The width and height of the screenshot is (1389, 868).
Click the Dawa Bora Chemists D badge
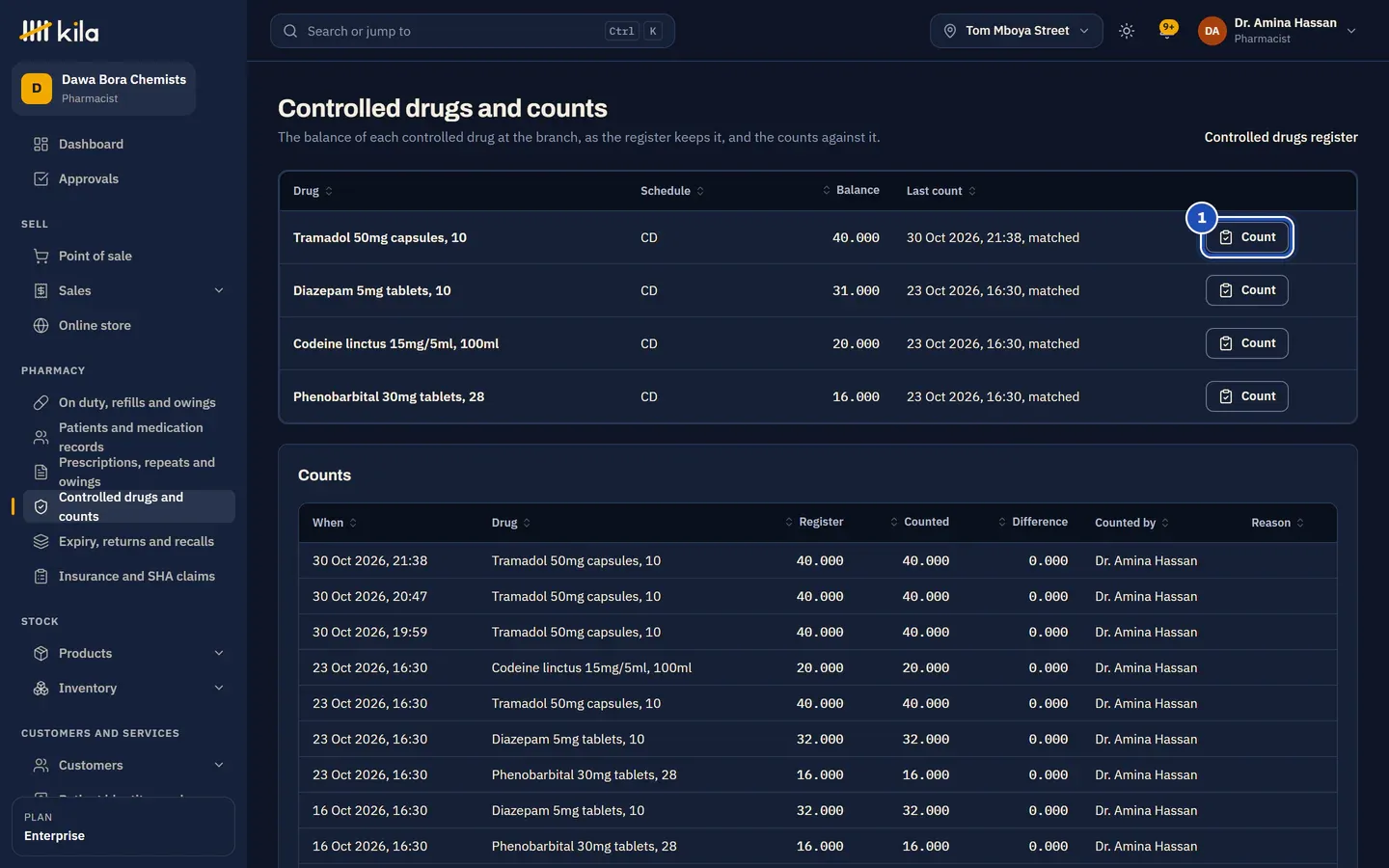37,89
